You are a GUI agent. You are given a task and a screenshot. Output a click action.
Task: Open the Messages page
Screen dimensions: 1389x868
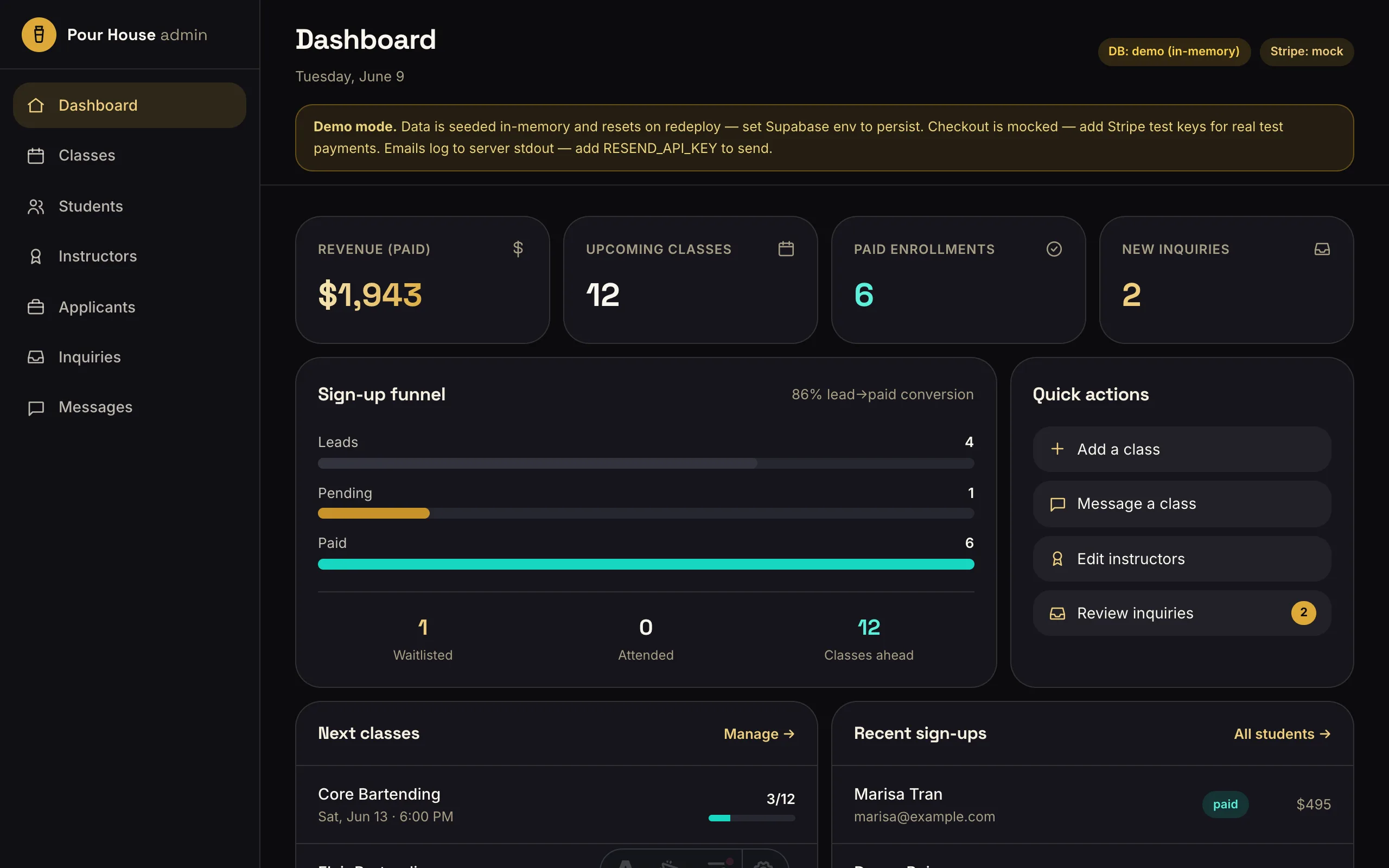coord(130,407)
